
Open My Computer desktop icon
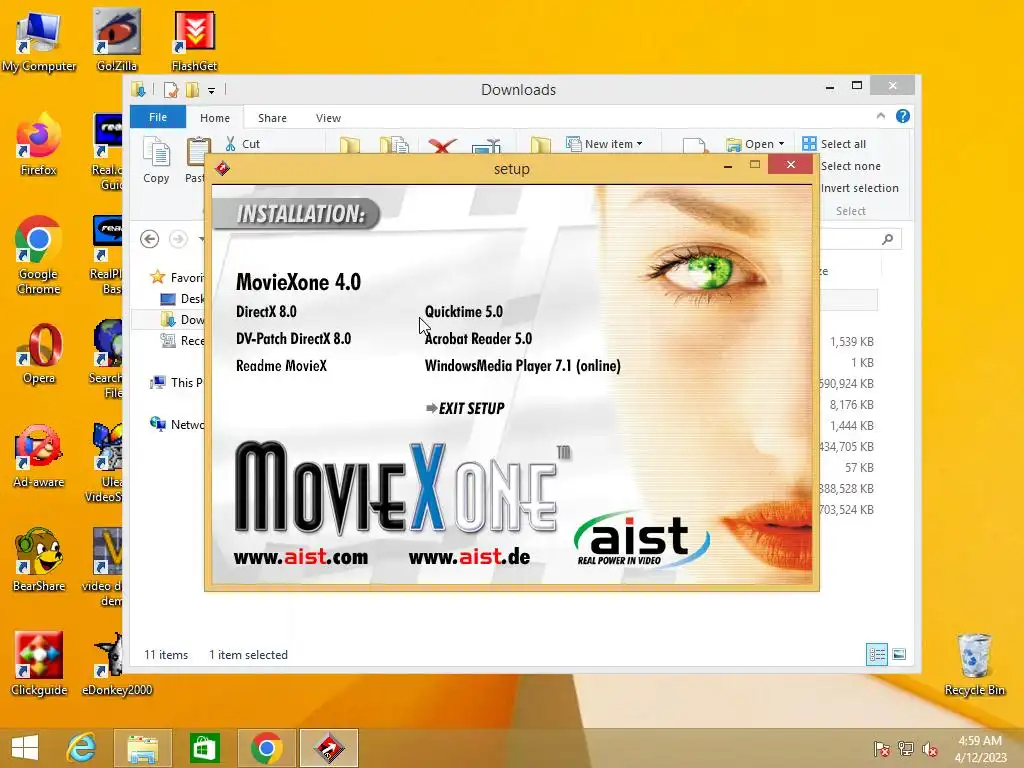pos(39,42)
